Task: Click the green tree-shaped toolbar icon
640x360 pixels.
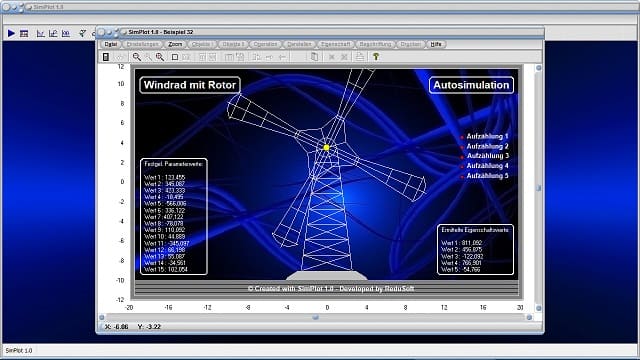Action: tap(376, 57)
